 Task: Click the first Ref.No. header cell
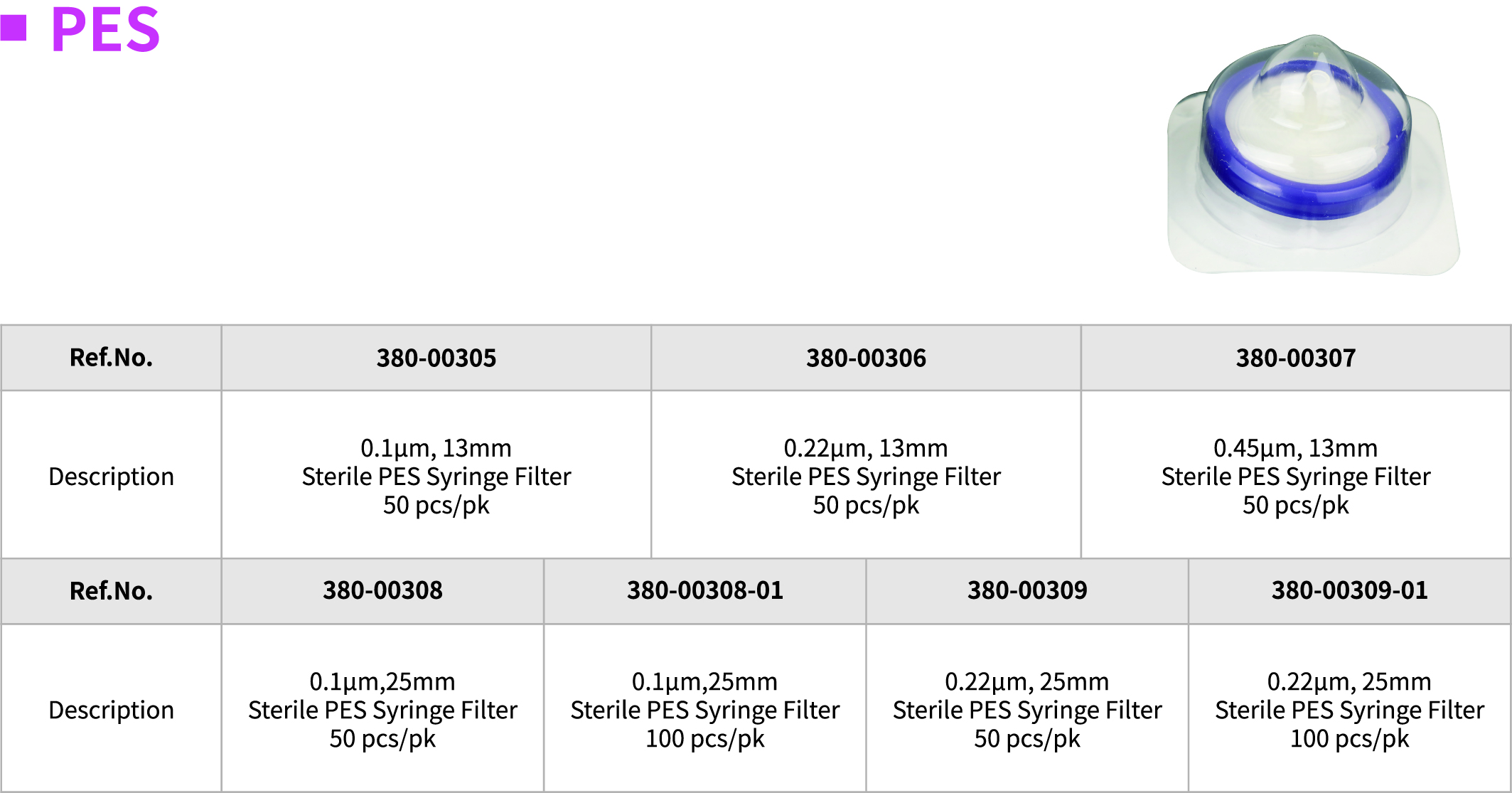tap(111, 358)
